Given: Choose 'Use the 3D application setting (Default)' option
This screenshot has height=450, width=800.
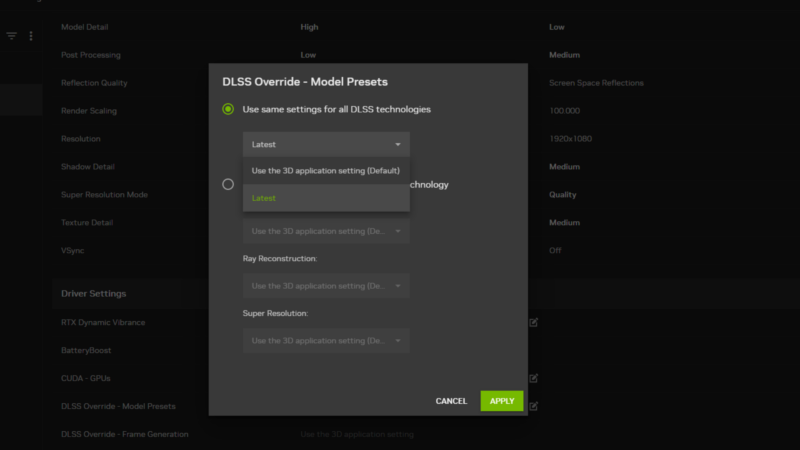Looking at the screenshot, I should point(326,171).
